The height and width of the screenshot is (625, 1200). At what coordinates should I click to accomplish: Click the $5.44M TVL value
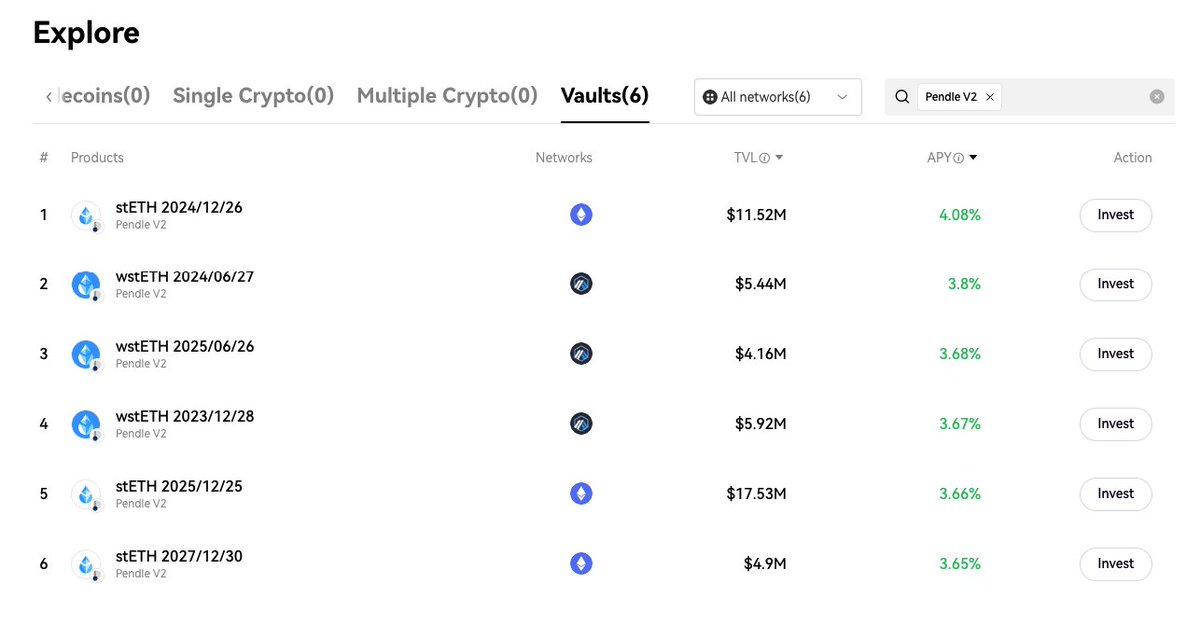click(x=761, y=284)
